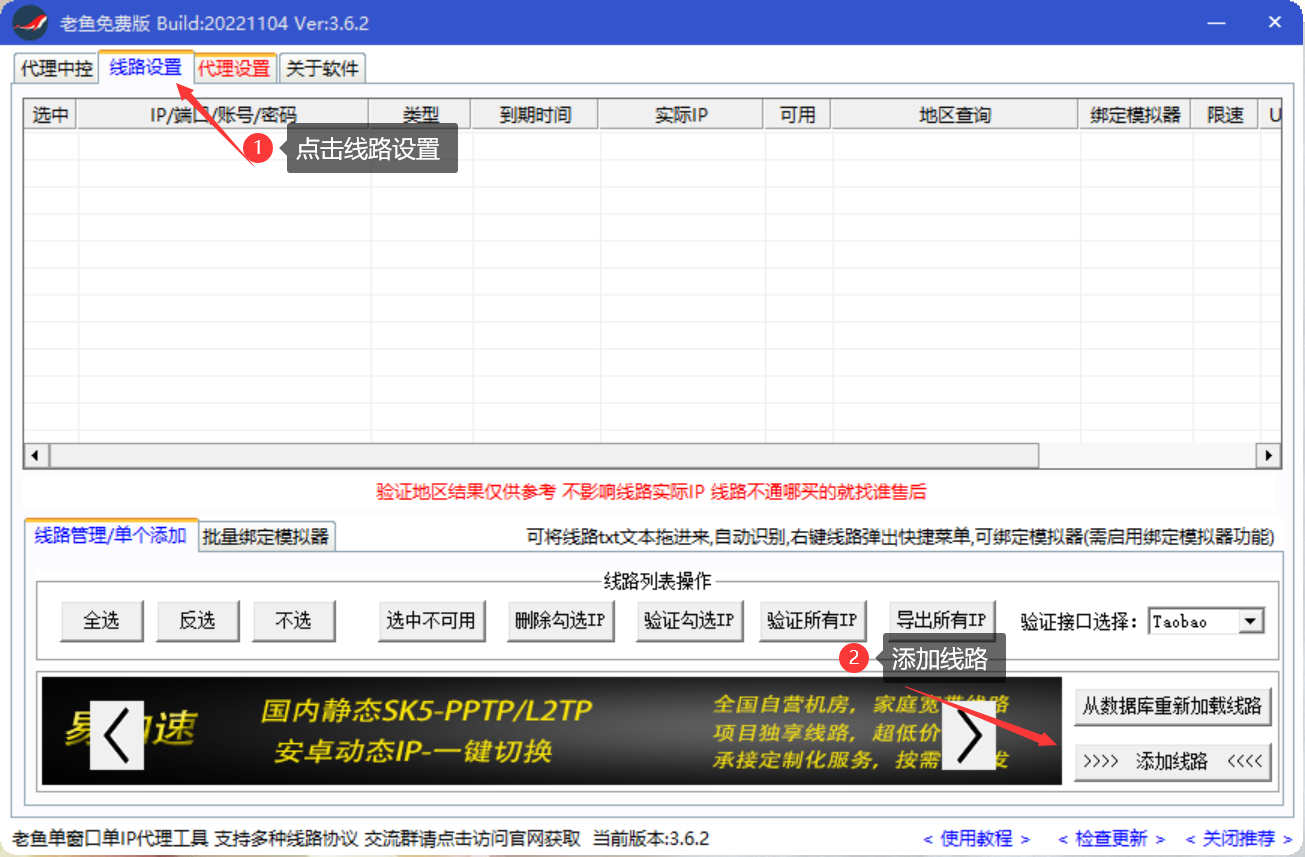
Task: Click the banner's right arrow
Action: point(968,735)
